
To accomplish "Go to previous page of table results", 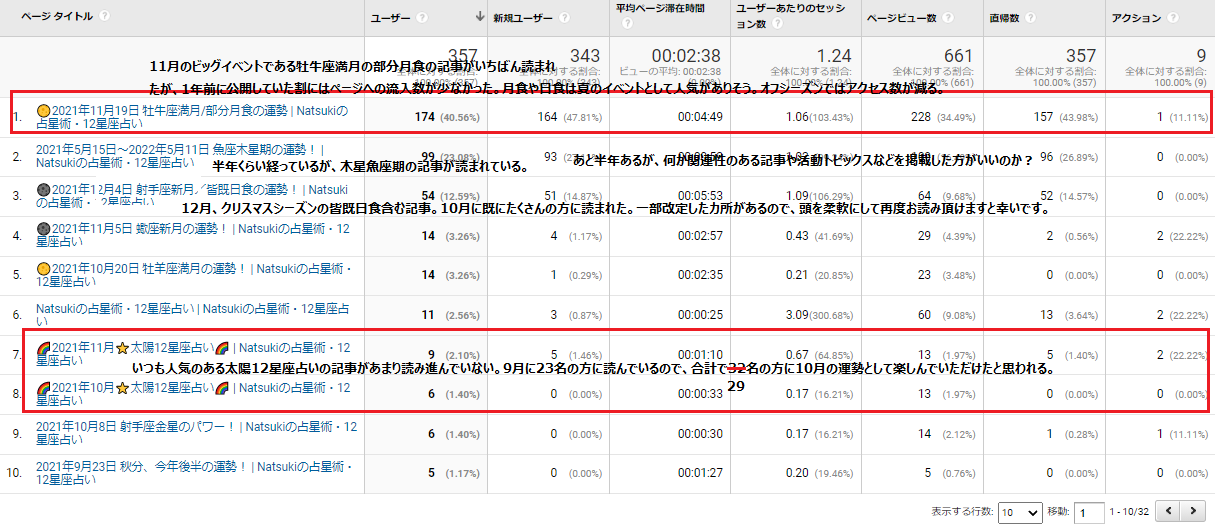I will (x=1169, y=511).
